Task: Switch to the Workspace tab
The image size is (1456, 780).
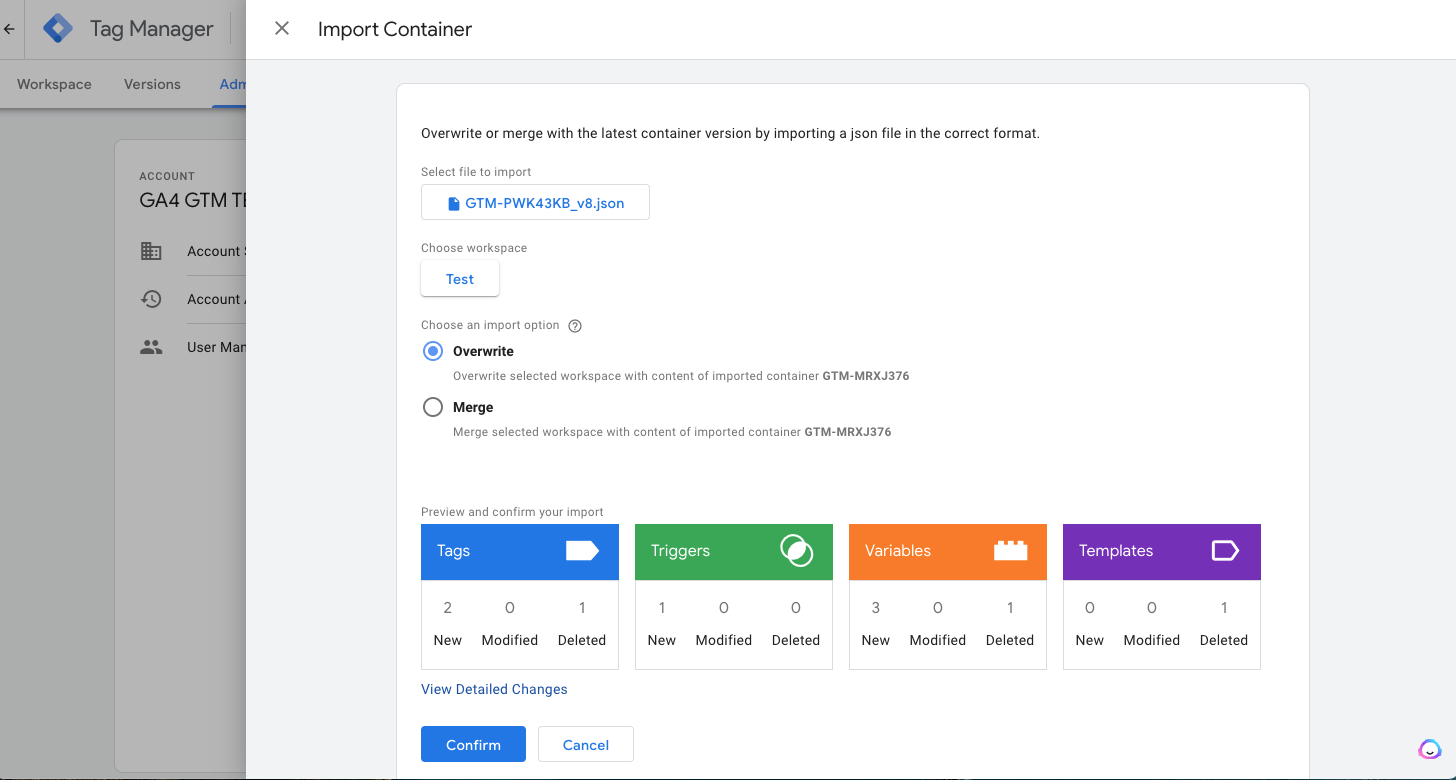Action: tap(54, 84)
